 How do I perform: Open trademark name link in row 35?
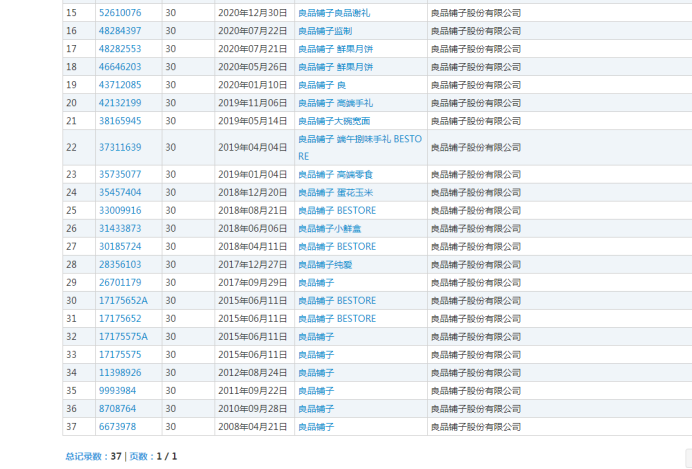pyautogui.click(x=316, y=391)
